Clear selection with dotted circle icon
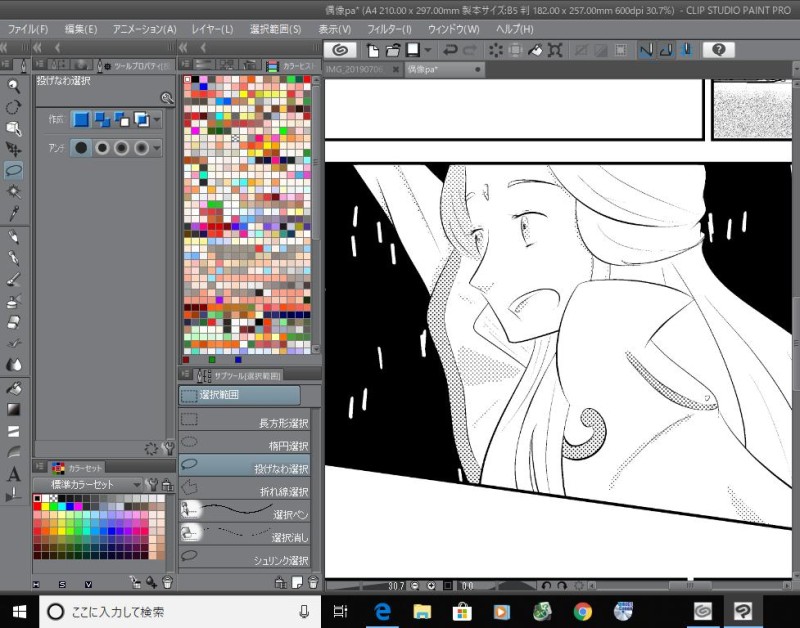Screen dimensions: 800x628 pyautogui.click(x=495, y=50)
